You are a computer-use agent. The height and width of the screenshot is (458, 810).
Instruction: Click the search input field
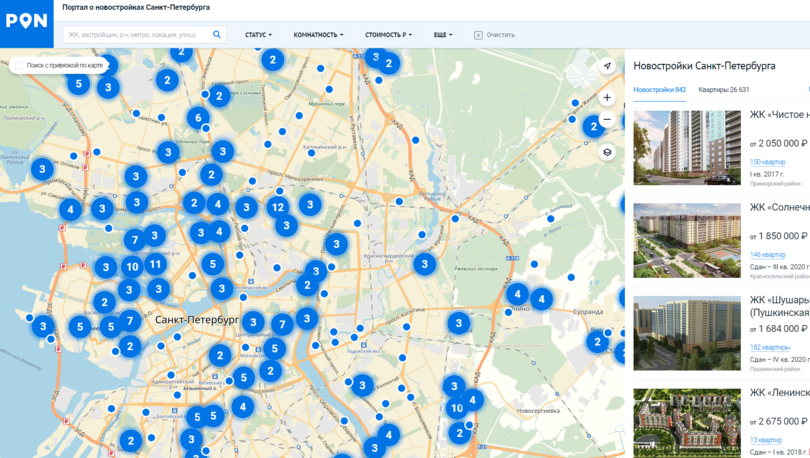(x=135, y=35)
